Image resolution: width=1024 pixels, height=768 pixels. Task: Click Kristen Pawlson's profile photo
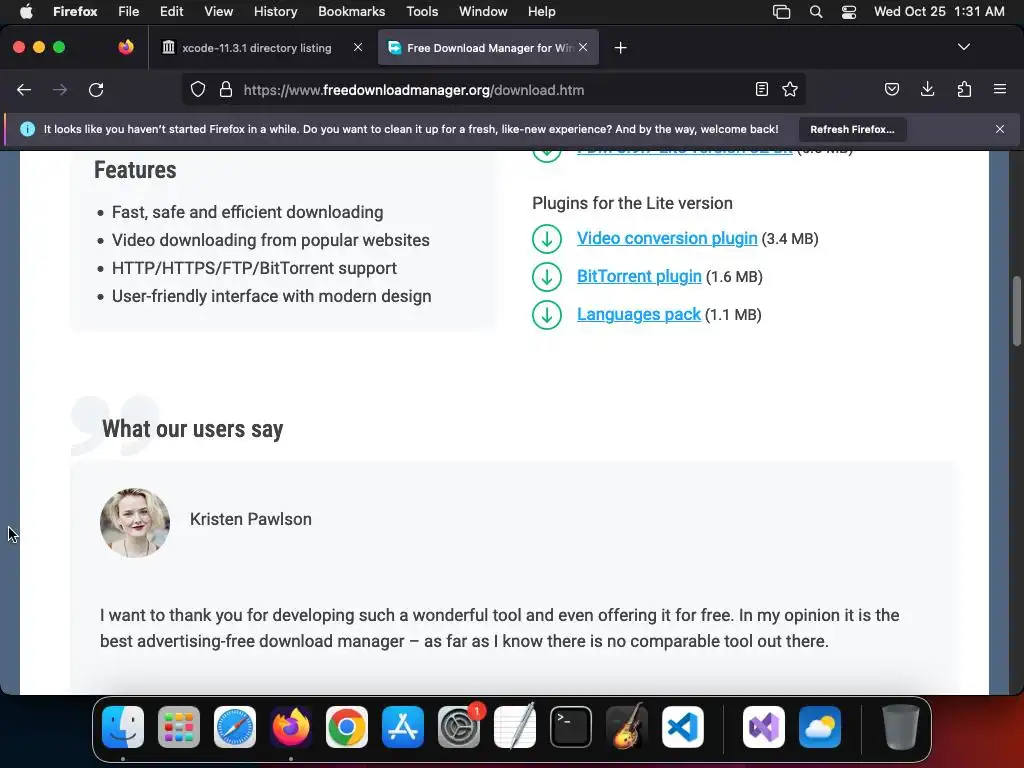[x=135, y=522]
